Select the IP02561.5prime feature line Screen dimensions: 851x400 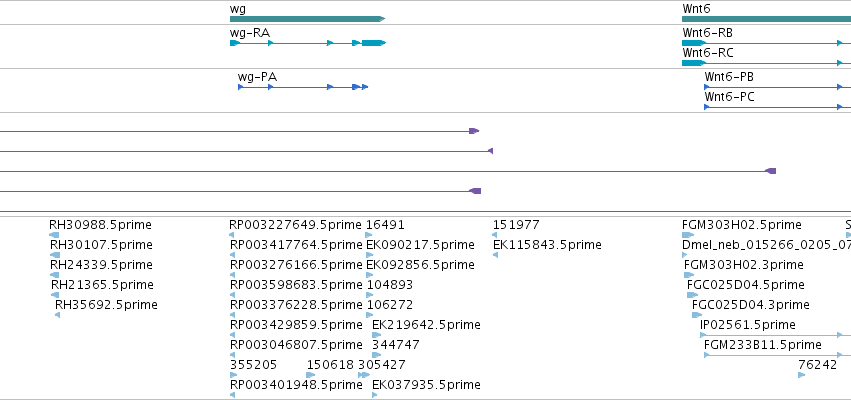click(x=776, y=335)
